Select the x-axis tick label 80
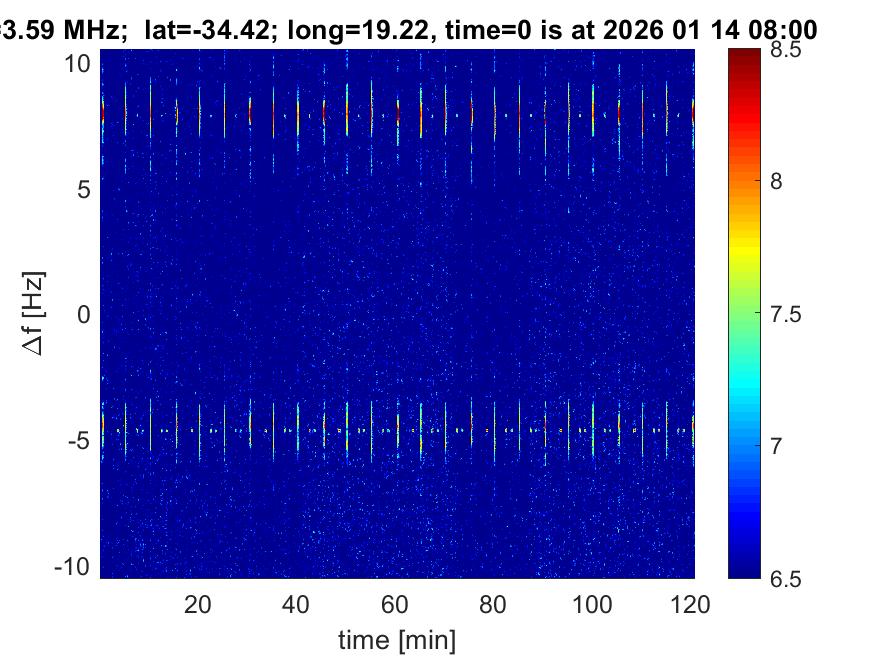 (495, 603)
